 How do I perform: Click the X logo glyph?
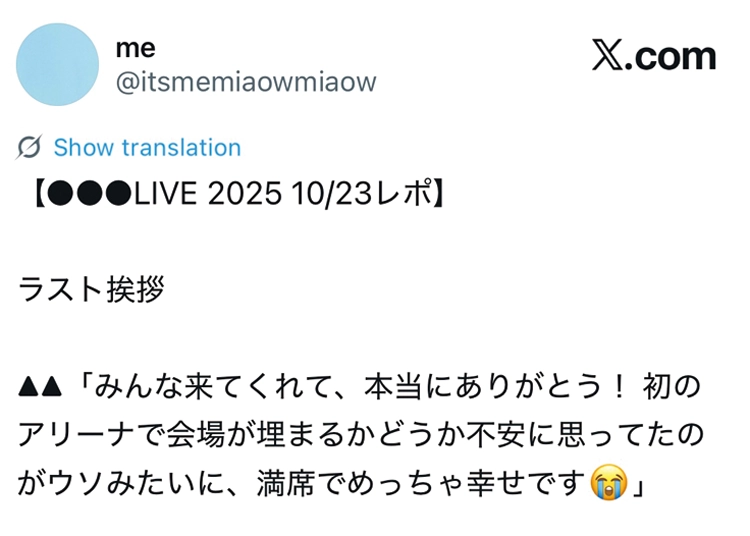(607, 55)
